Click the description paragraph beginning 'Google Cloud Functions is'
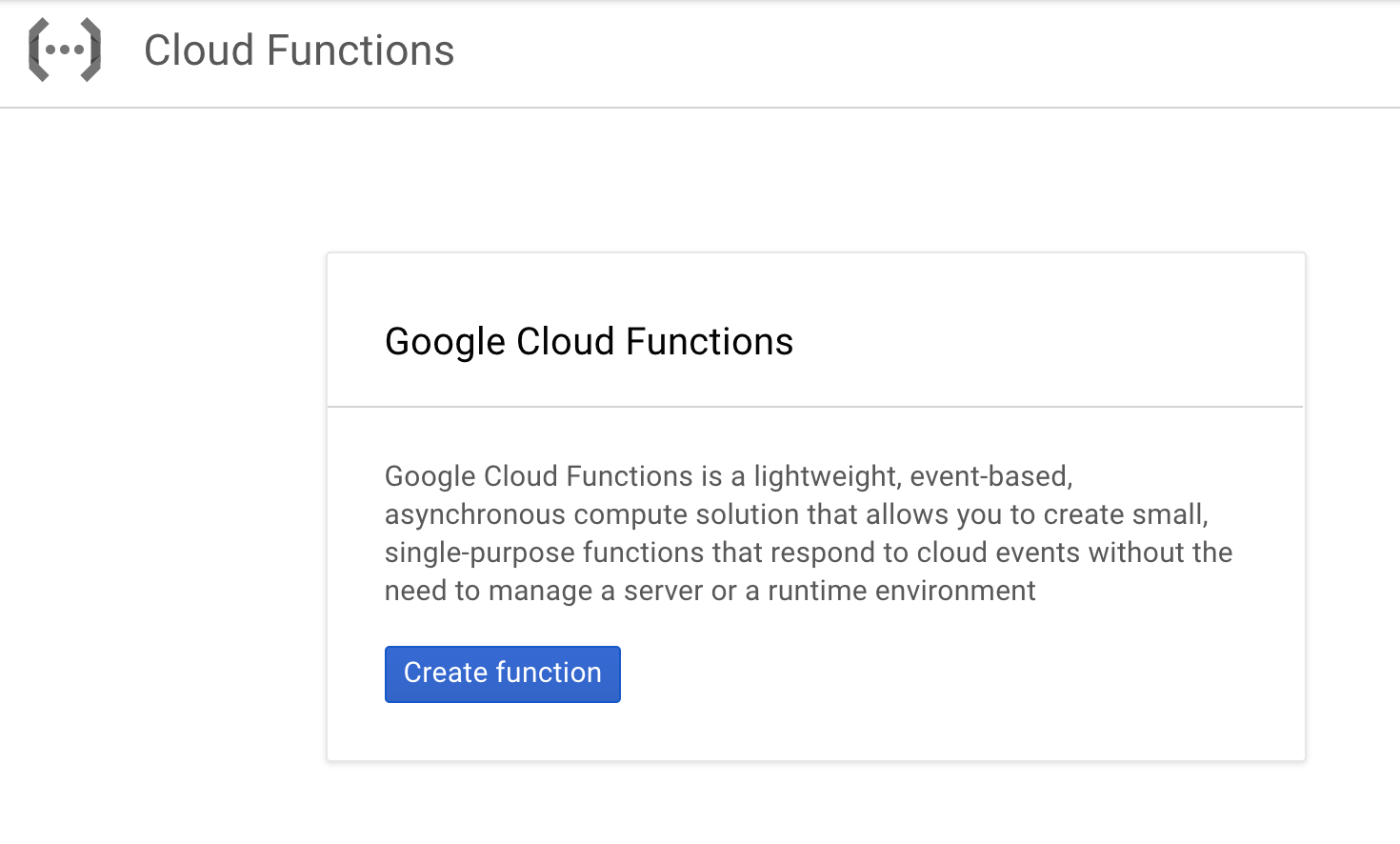 point(809,533)
